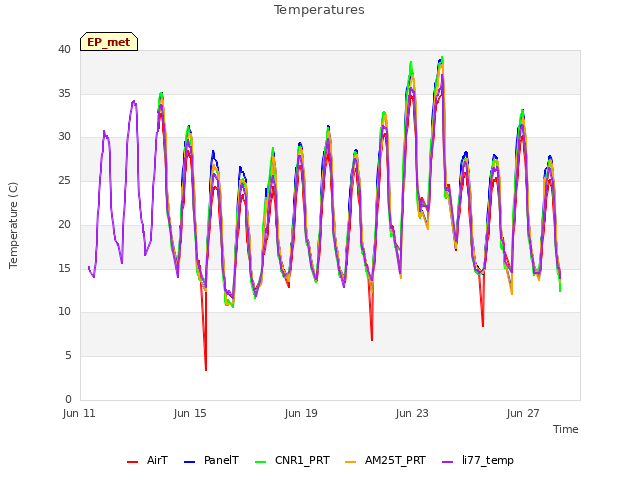The width and height of the screenshot is (640, 480).
Task: Toggle the PanelT legend entry
Action: tap(211, 461)
